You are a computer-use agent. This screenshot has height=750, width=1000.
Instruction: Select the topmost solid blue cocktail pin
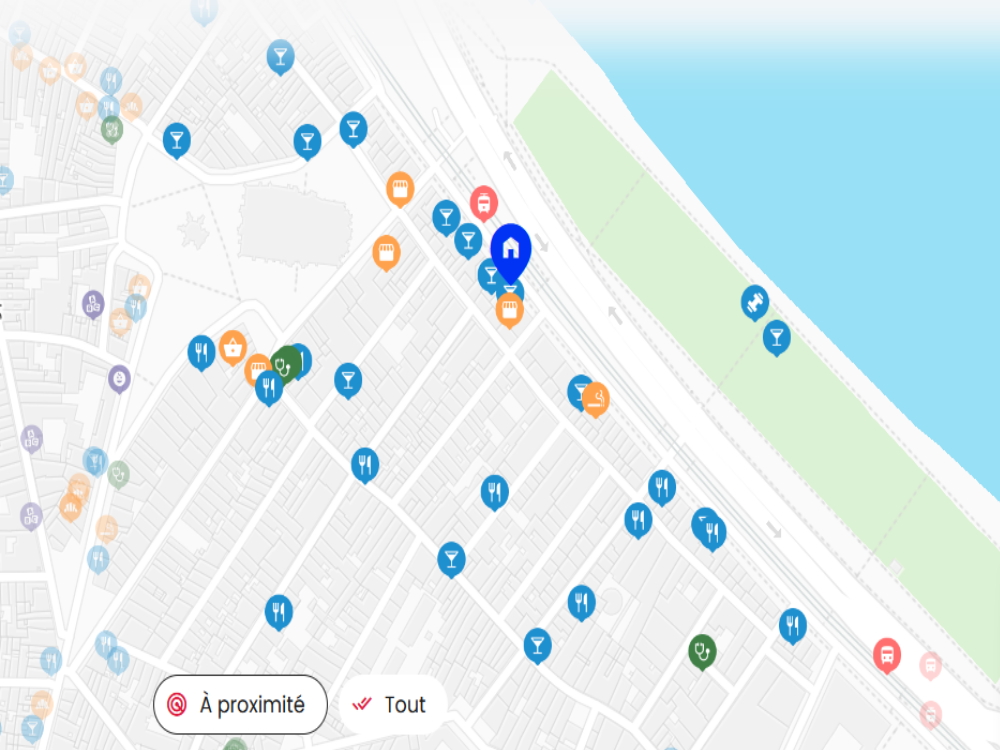click(x=280, y=56)
